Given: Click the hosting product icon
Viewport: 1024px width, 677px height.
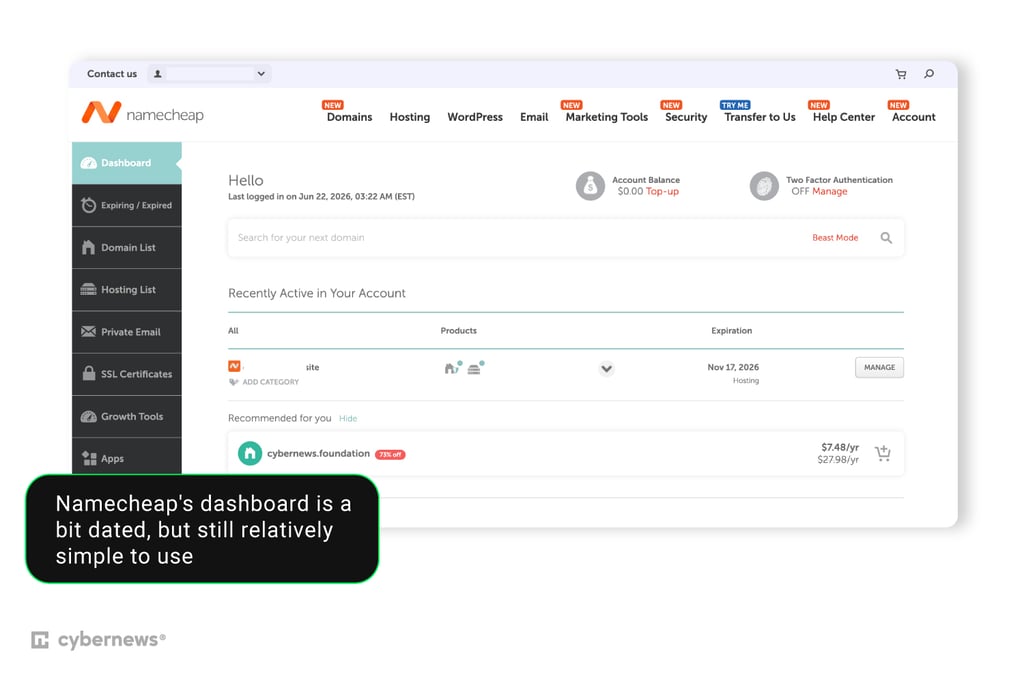Looking at the screenshot, I should point(475,368).
